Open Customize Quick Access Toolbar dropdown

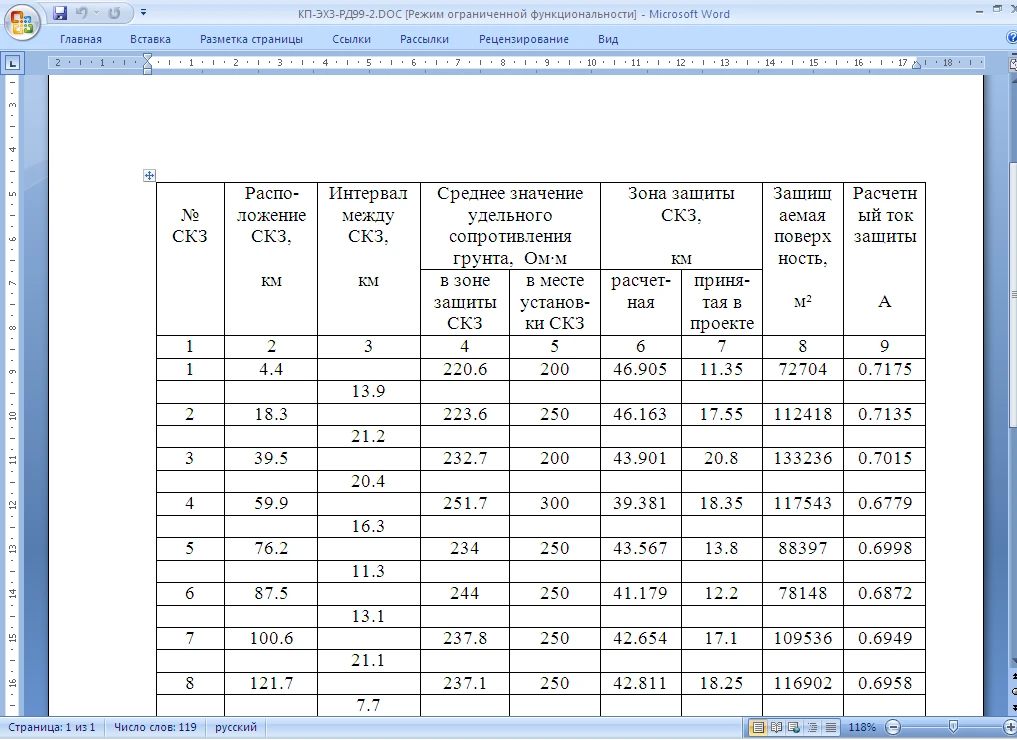point(143,14)
